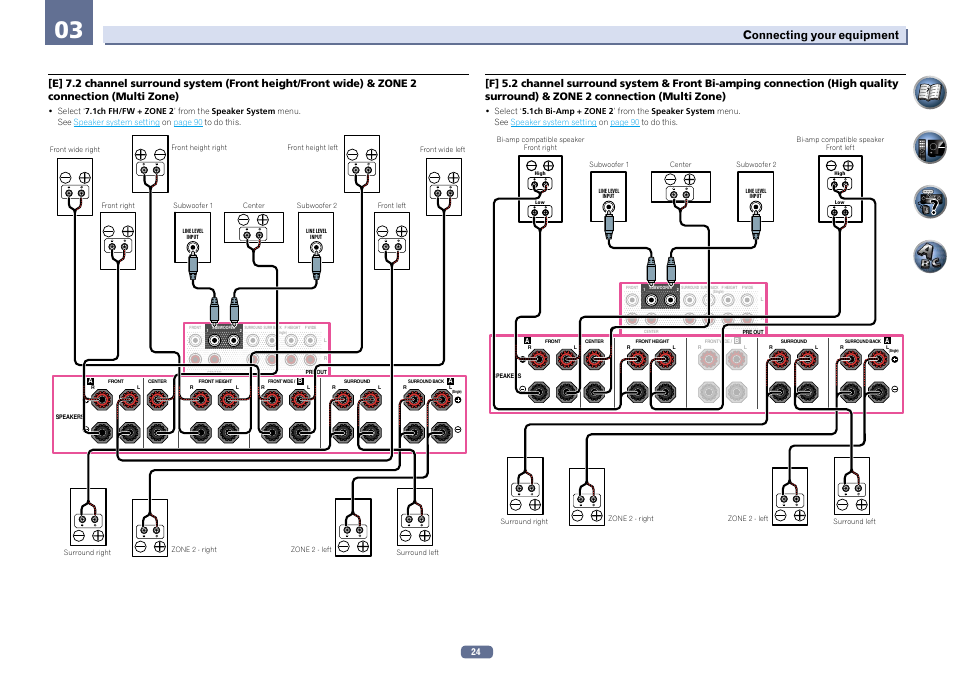Click 'Subwoofer 2' label in diagram F
The width and height of the screenshot is (954, 675).
pyautogui.click(x=756, y=165)
